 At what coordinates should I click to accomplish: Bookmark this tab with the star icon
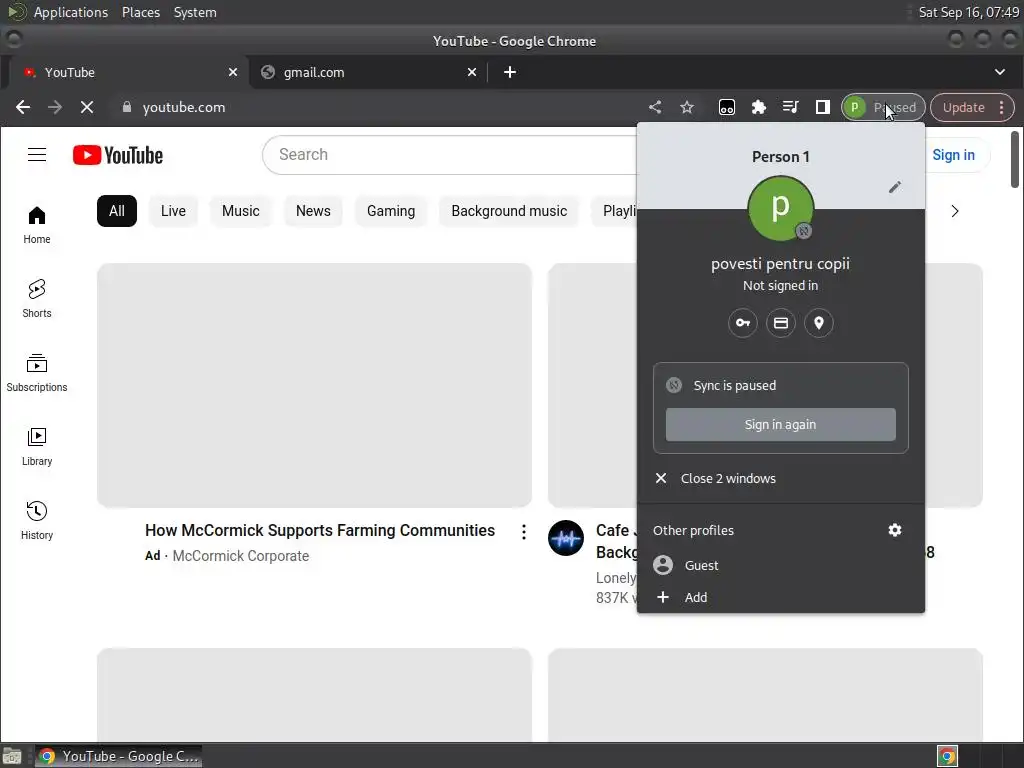(686, 107)
